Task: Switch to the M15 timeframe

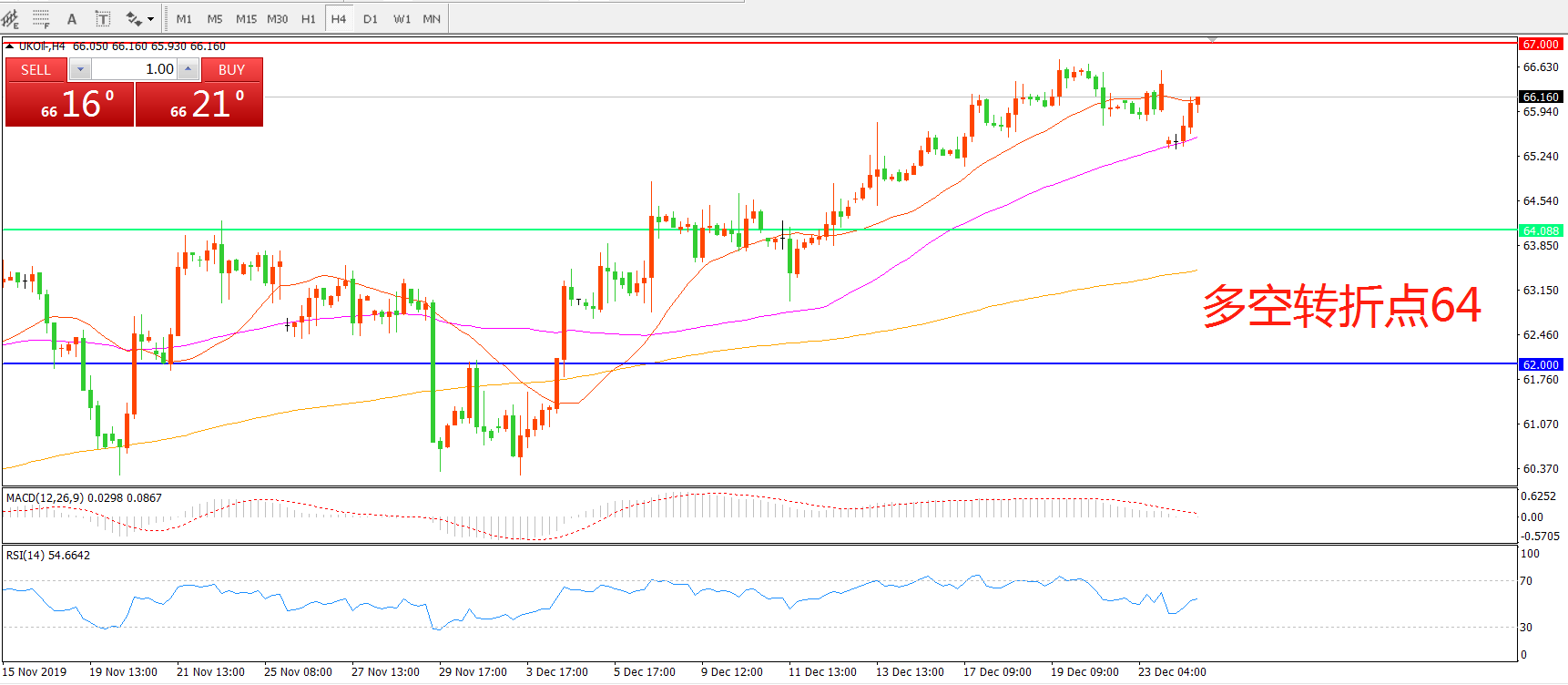Action: [246, 18]
